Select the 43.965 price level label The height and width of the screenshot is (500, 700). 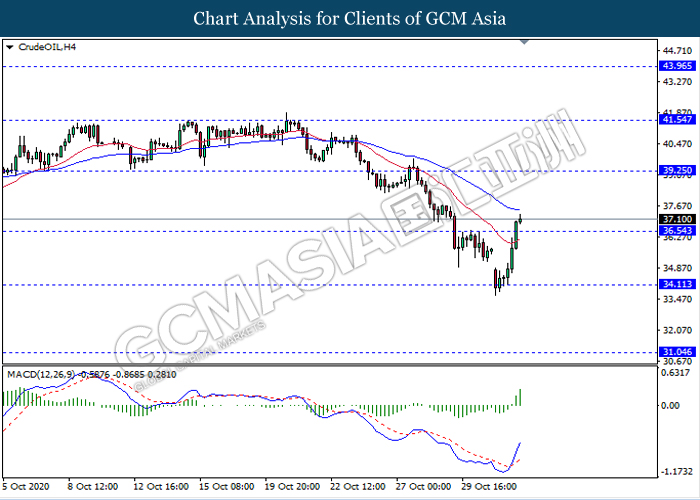(x=677, y=66)
